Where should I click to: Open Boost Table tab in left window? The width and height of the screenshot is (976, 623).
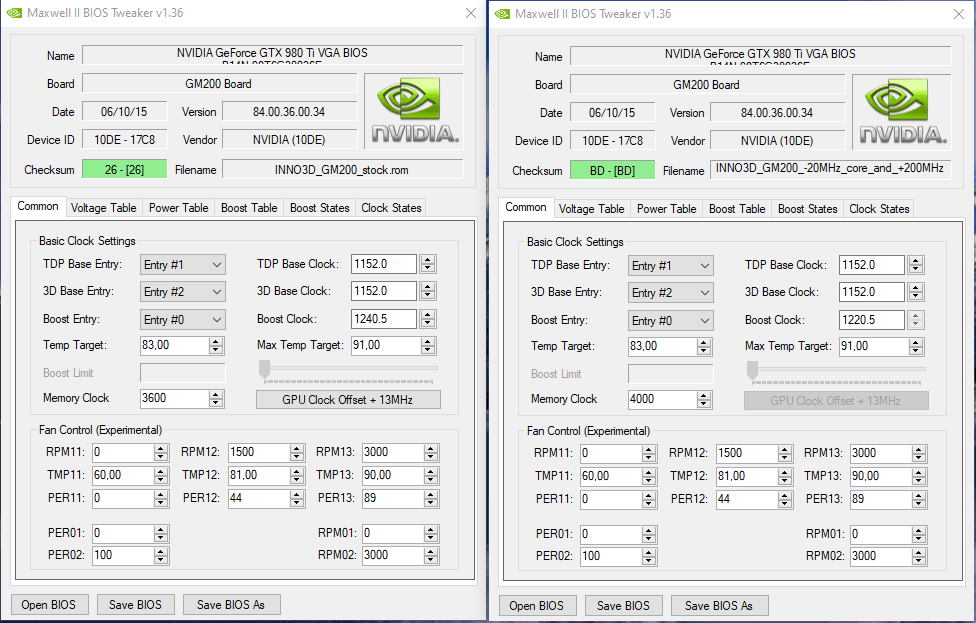point(249,208)
